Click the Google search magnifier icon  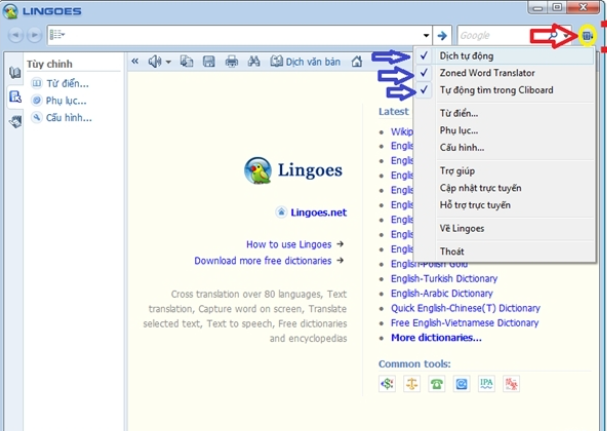click(554, 36)
